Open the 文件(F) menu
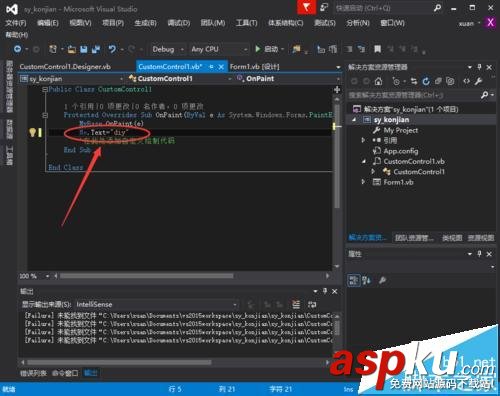 point(16,23)
